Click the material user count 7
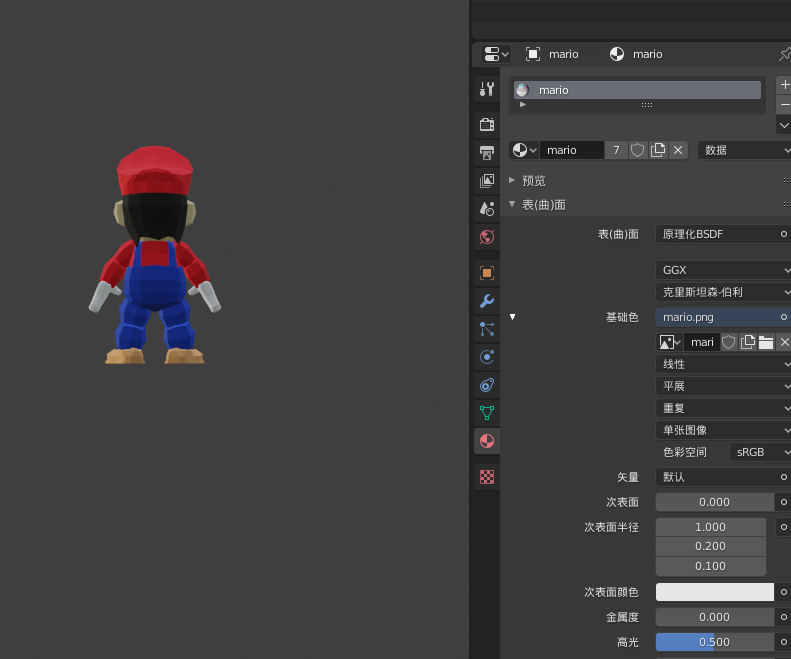The image size is (791, 659). coord(616,150)
